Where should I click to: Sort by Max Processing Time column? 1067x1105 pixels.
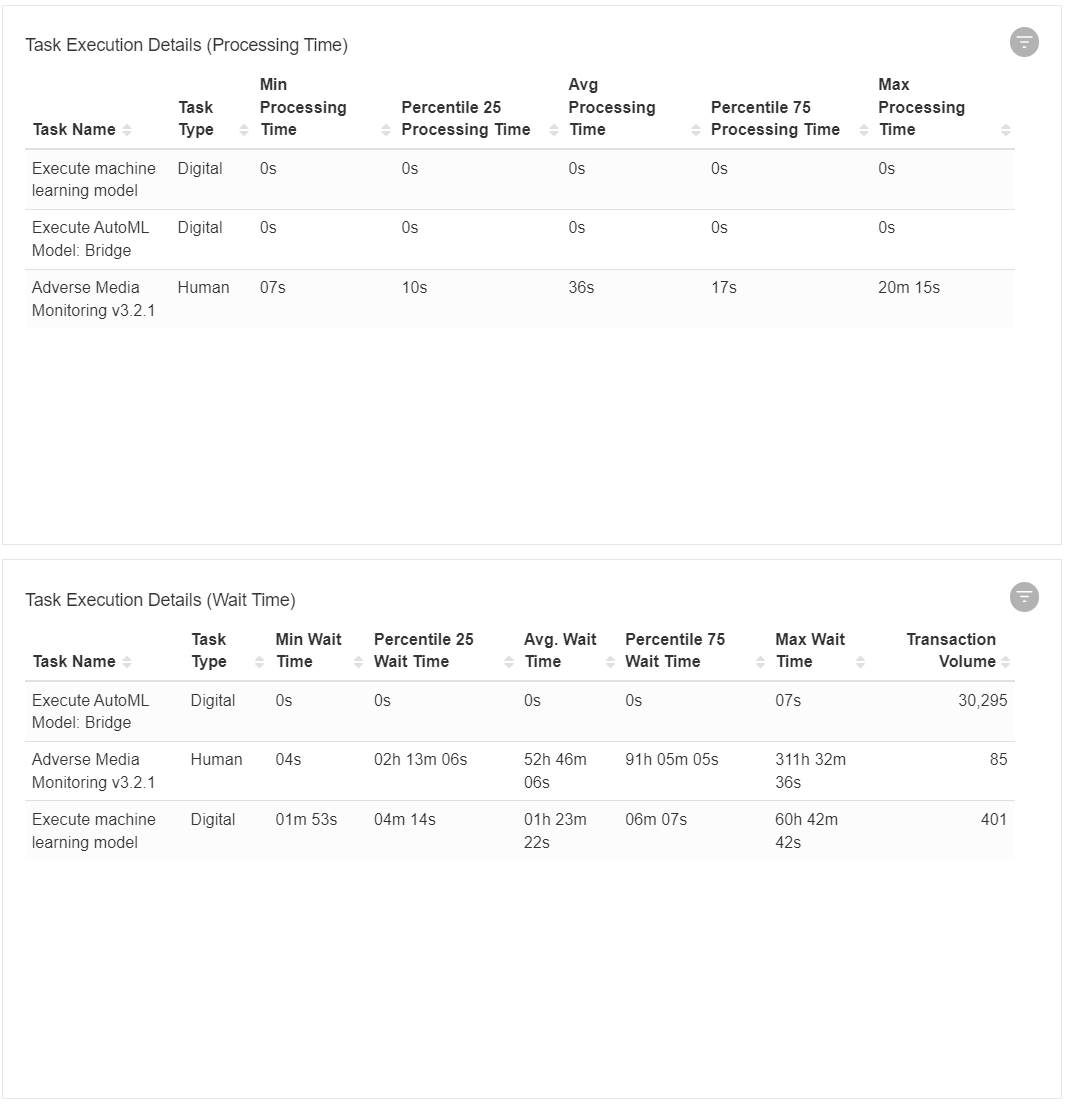click(x=1006, y=130)
